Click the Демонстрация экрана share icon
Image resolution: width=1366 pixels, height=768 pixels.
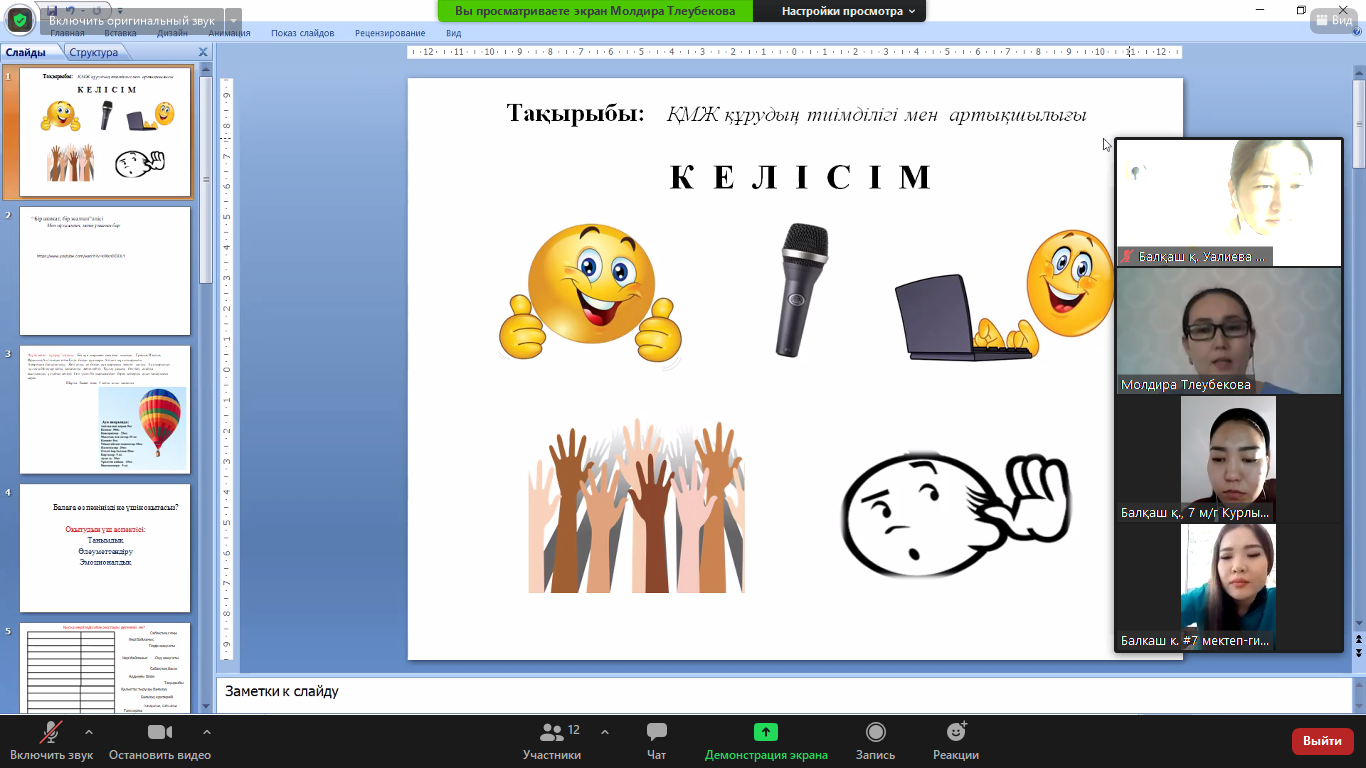pyautogui.click(x=766, y=732)
